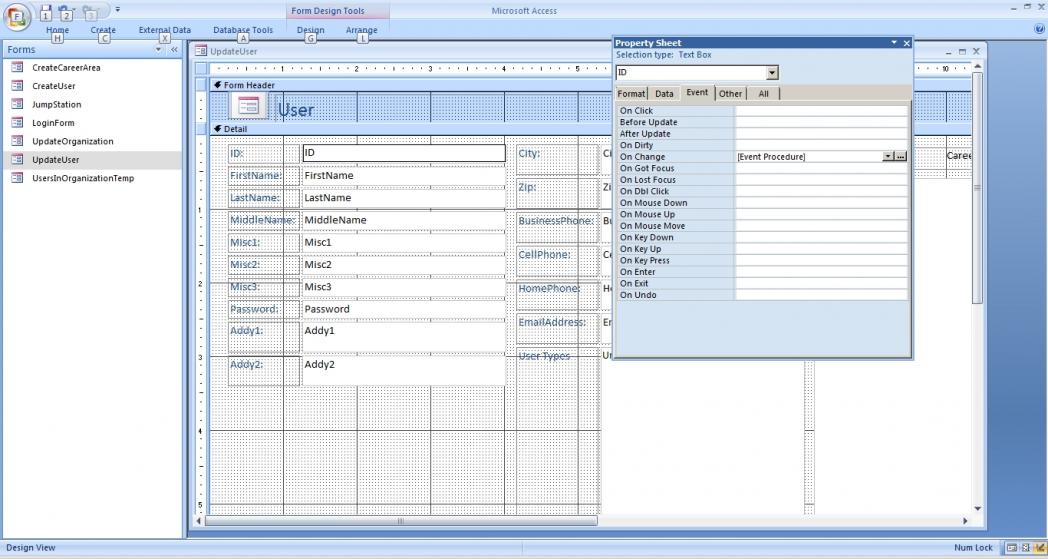Select the User title label in header
Viewport: 1048px width, 559px height.
[296, 110]
